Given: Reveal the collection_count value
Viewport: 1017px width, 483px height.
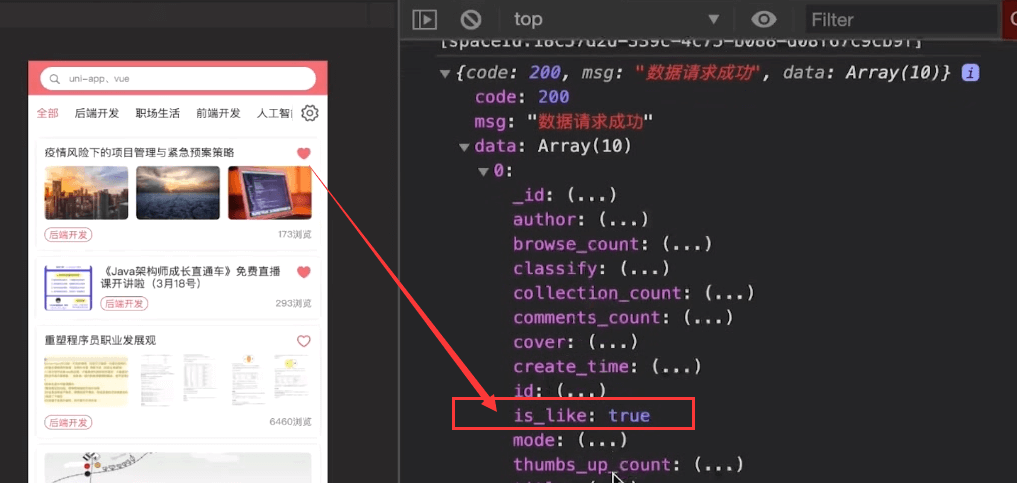Looking at the screenshot, I should click(x=729, y=293).
